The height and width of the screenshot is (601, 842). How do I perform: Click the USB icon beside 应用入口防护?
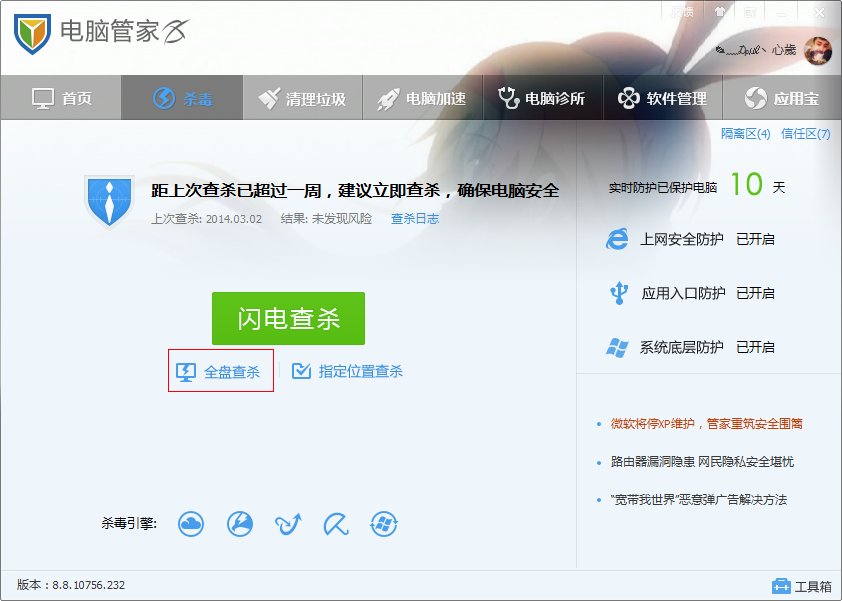click(620, 293)
